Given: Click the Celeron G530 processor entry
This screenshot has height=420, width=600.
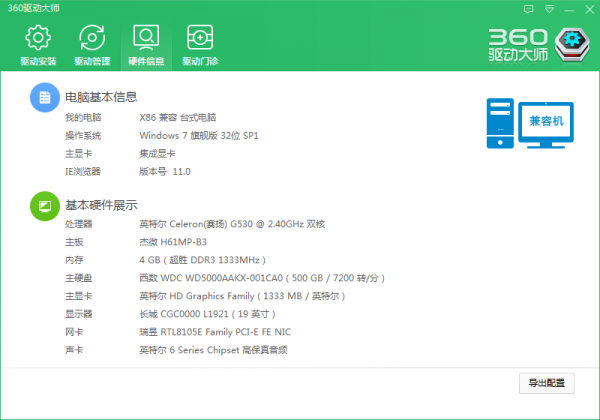Looking at the screenshot, I should [232, 224].
